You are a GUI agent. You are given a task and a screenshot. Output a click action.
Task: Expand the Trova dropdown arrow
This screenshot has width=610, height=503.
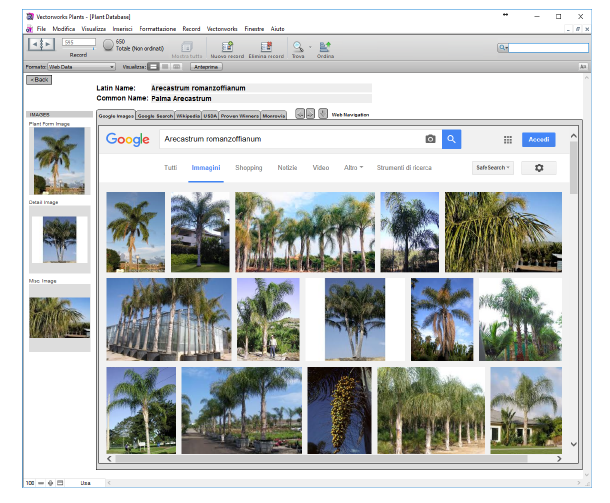tap(310, 47)
